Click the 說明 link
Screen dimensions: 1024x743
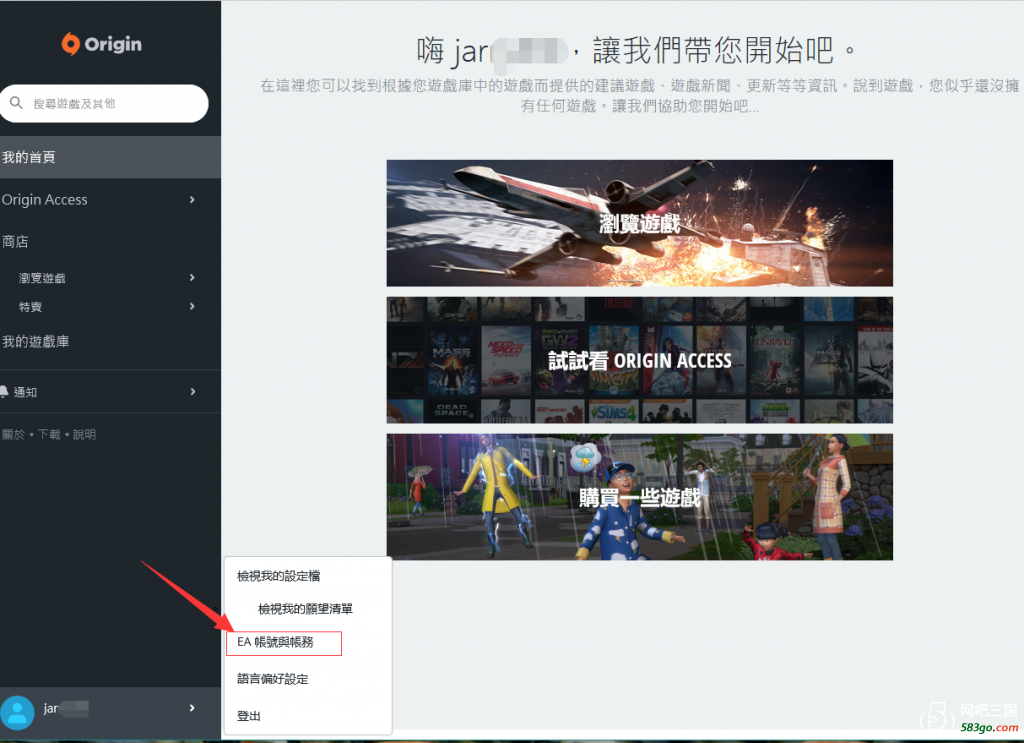[x=84, y=435]
